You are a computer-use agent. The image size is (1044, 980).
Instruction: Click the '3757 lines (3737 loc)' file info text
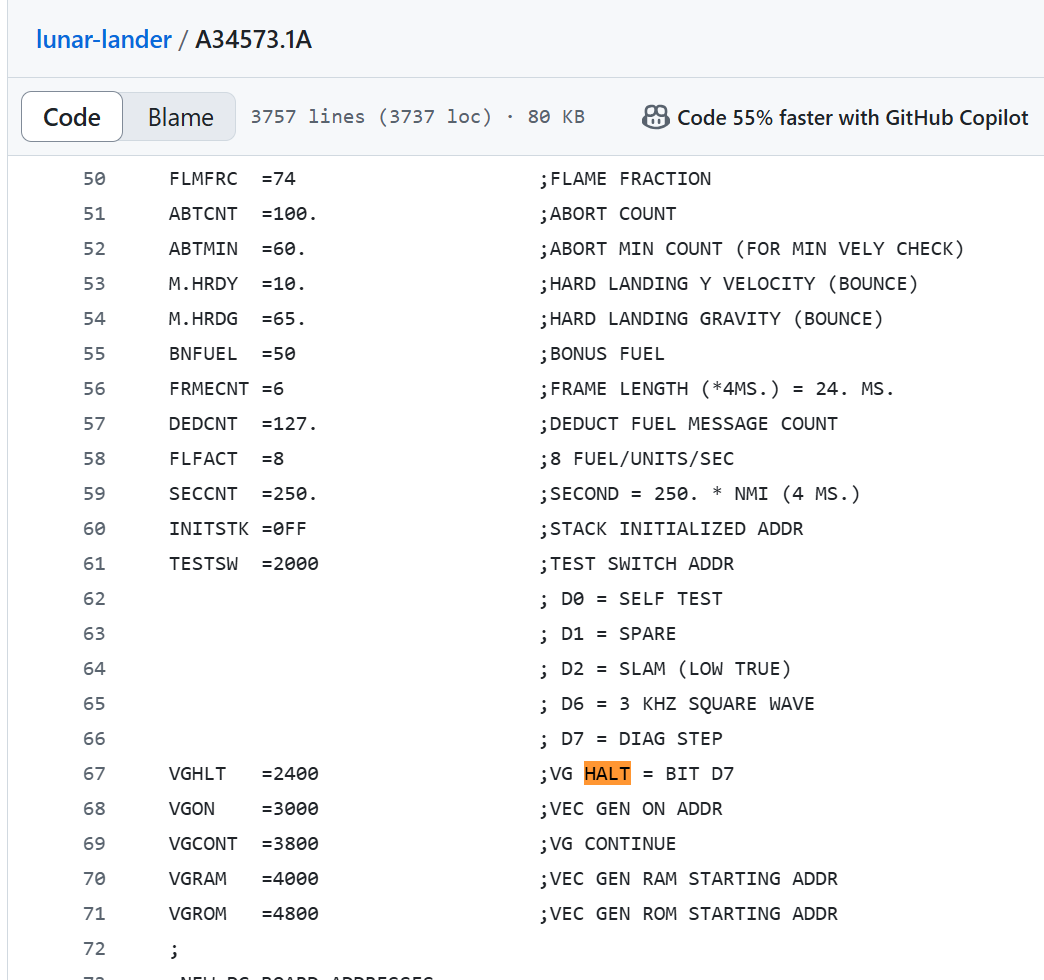[x=371, y=117]
